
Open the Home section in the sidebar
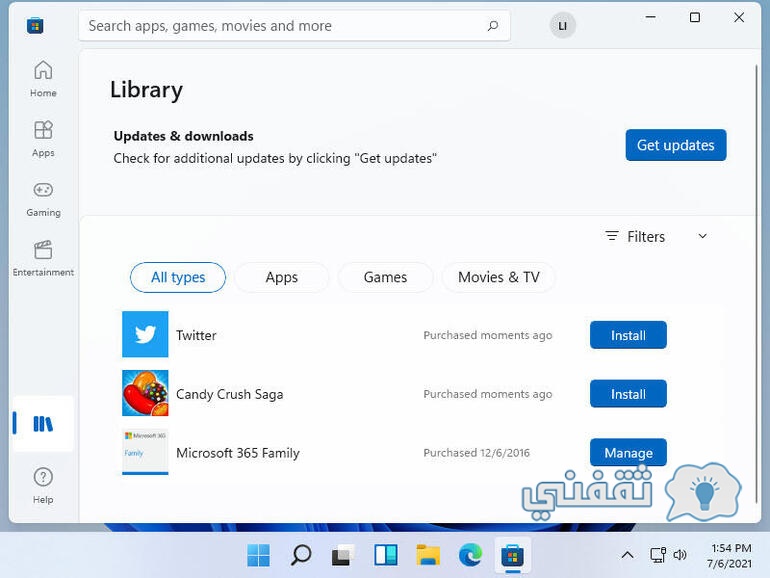[43, 79]
